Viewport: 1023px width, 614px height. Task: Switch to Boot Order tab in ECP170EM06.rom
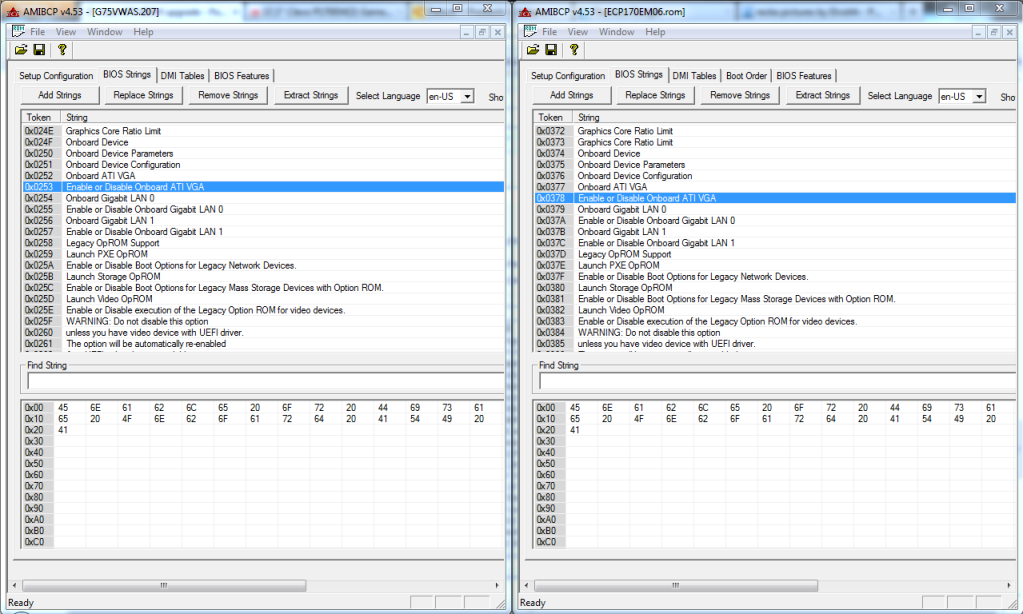(x=746, y=76)
